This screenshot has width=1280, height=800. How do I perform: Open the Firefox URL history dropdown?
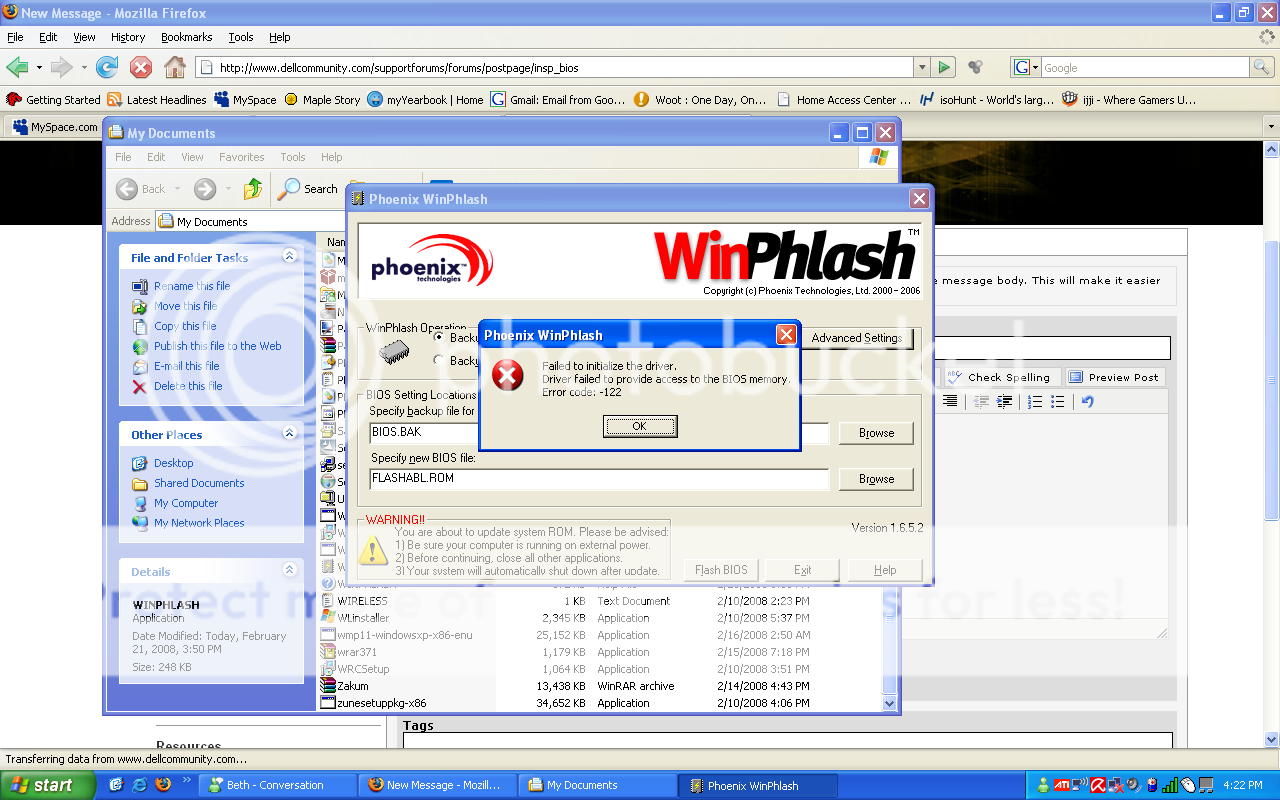(921, 68)
